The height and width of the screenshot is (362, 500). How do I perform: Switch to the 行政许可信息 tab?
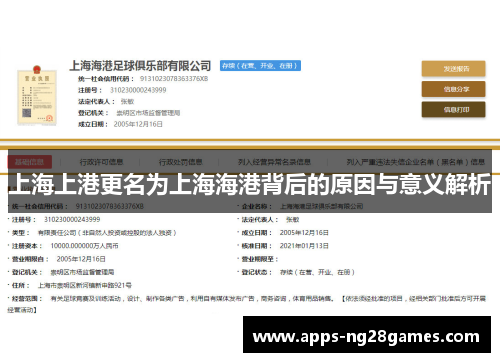point(101,162)
